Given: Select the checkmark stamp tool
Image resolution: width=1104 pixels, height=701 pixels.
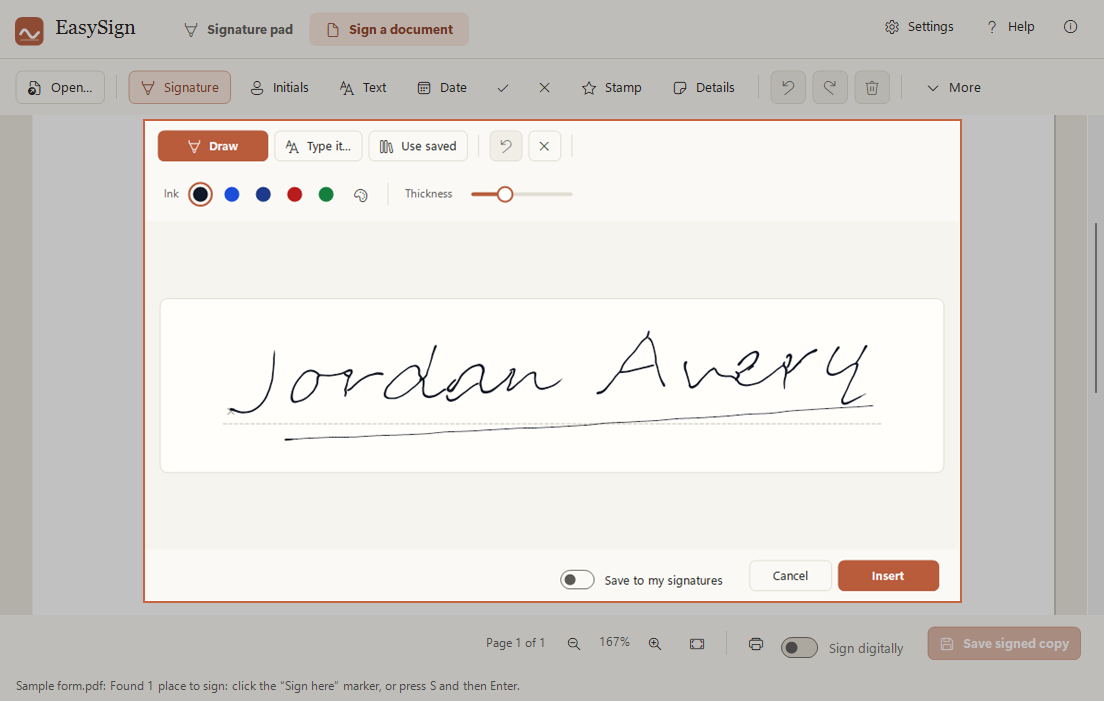Looking at the screenshot, I should (503, 88).
